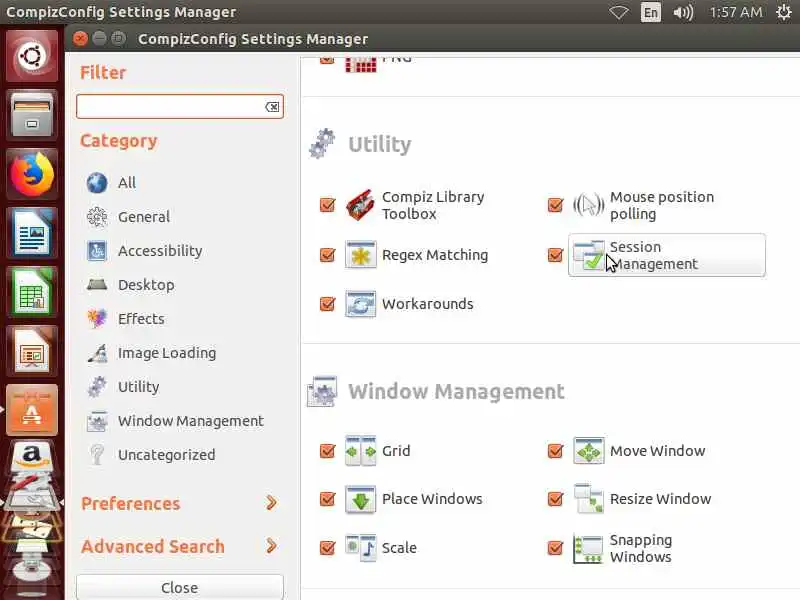Open the Grid plugin icon
800x600 pixels.
click(x=360, y=451)
